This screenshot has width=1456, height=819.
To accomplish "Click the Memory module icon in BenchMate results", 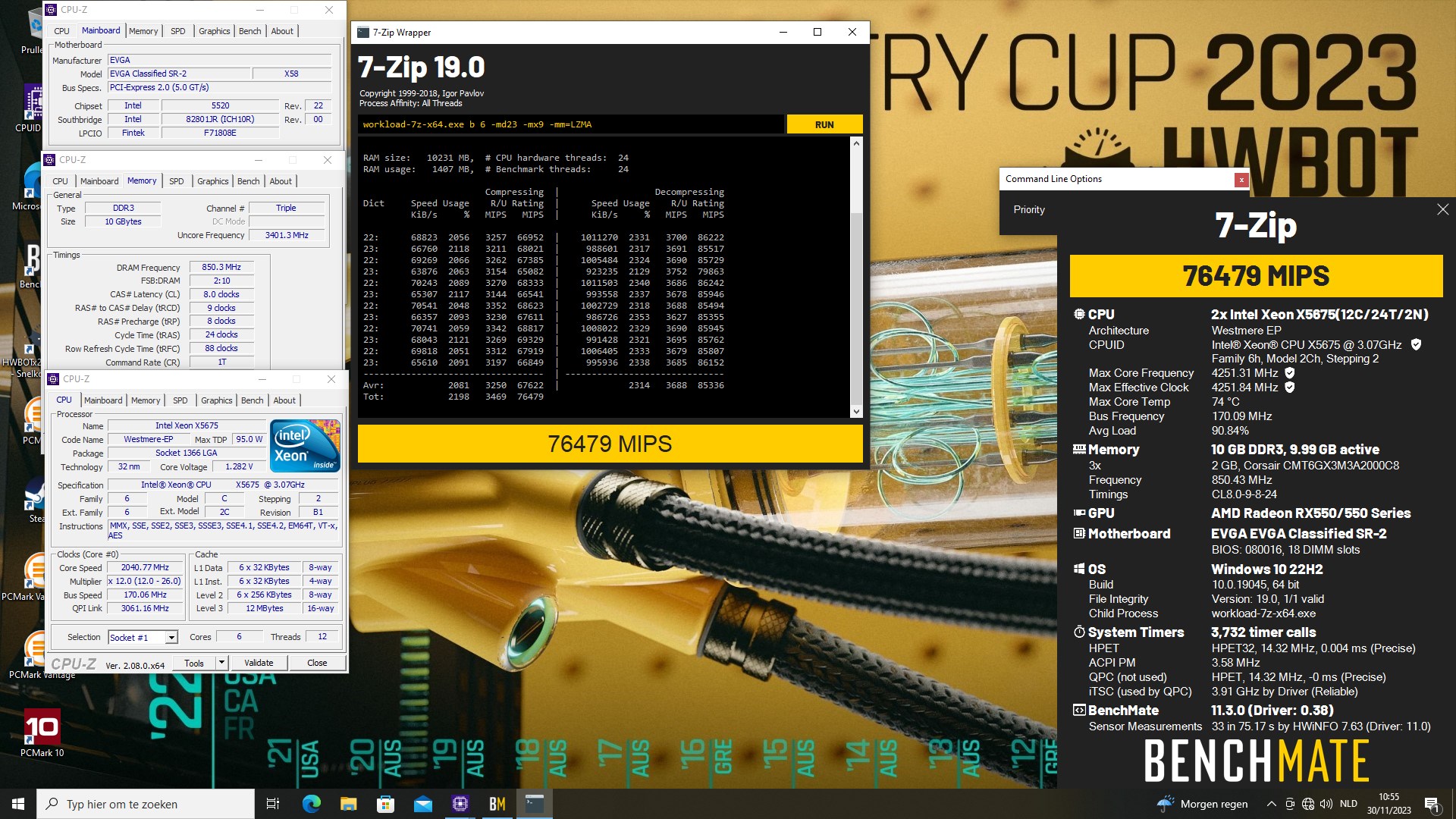I will pyautogui.click(x=1079, y=450).
